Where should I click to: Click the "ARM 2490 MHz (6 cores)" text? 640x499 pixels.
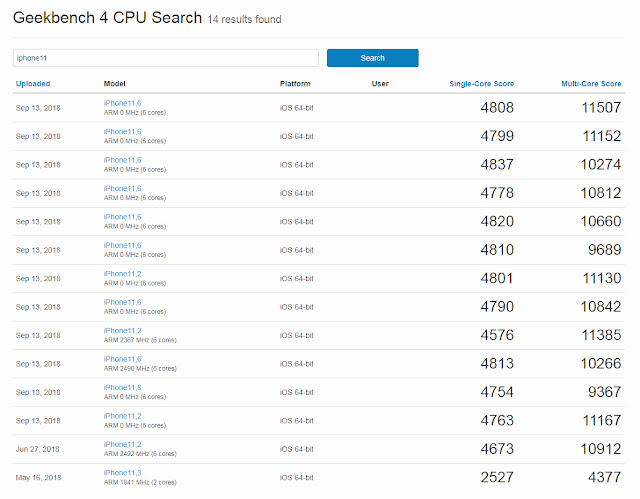(x=140, y=368)
